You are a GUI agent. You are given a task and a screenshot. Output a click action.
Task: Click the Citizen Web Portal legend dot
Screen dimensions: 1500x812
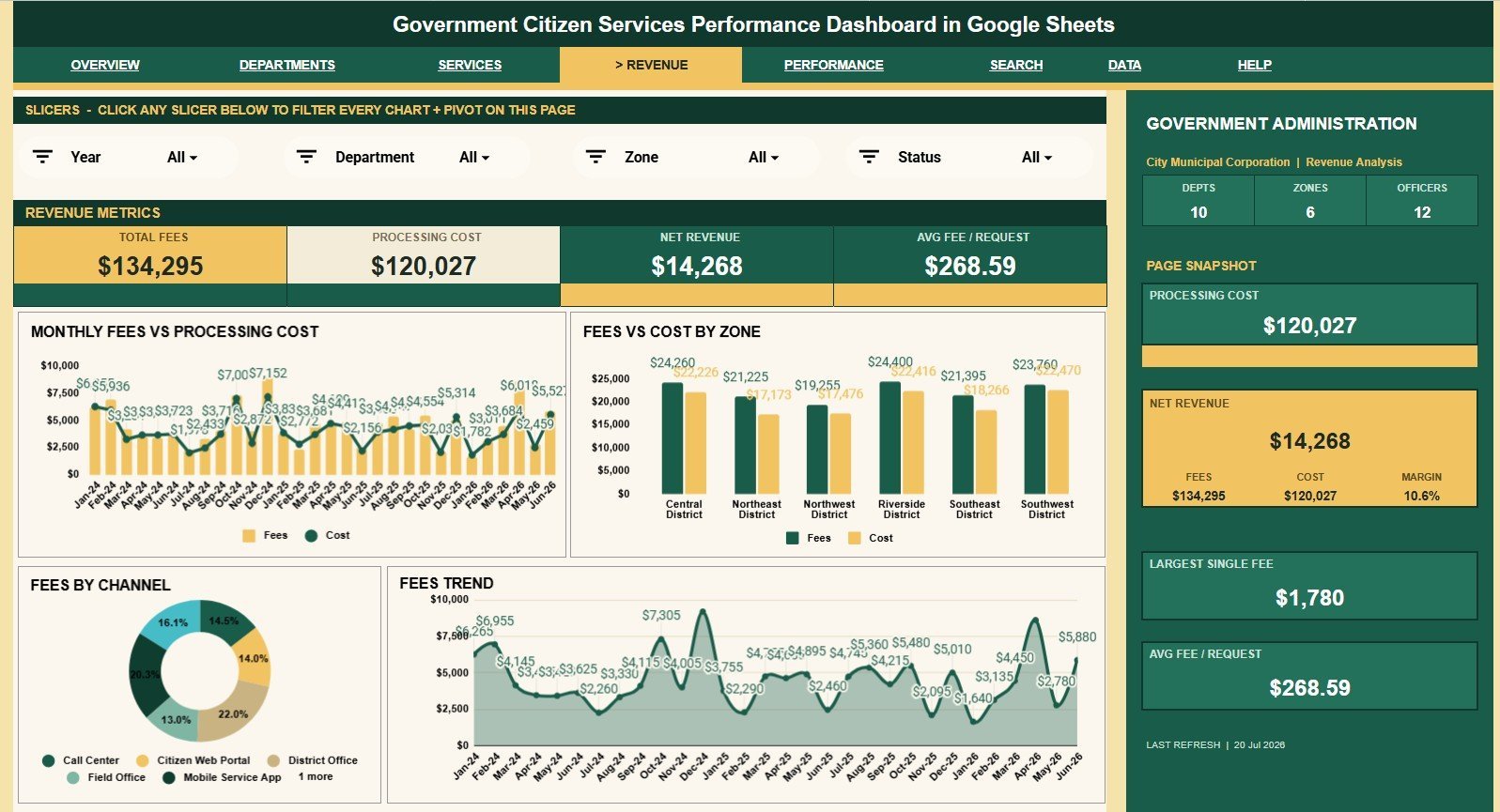point(143,760)
